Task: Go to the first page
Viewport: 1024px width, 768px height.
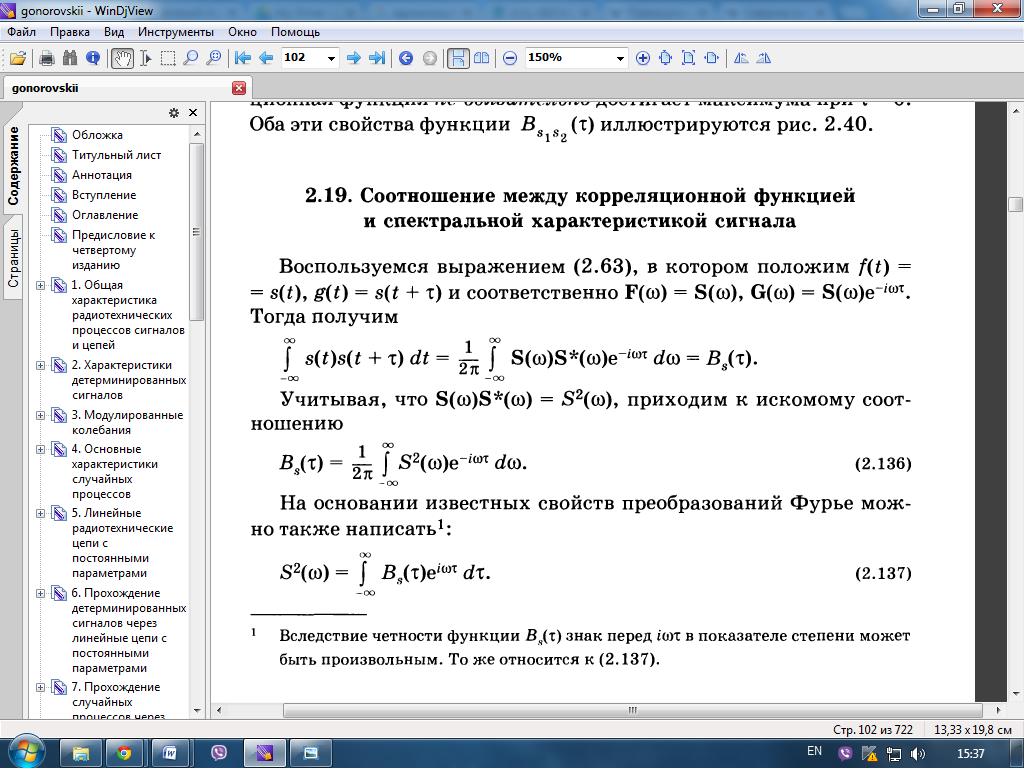Action: tap(243, 58)
